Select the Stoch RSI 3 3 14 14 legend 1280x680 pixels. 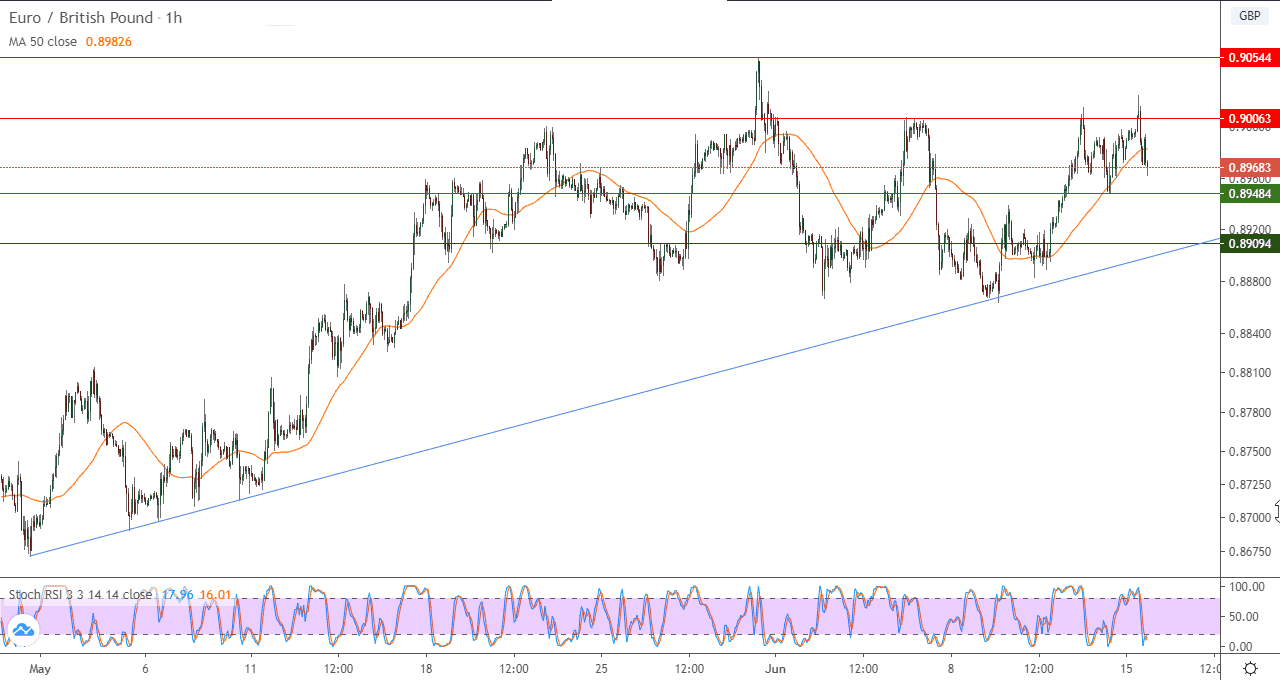coord(80,594)
